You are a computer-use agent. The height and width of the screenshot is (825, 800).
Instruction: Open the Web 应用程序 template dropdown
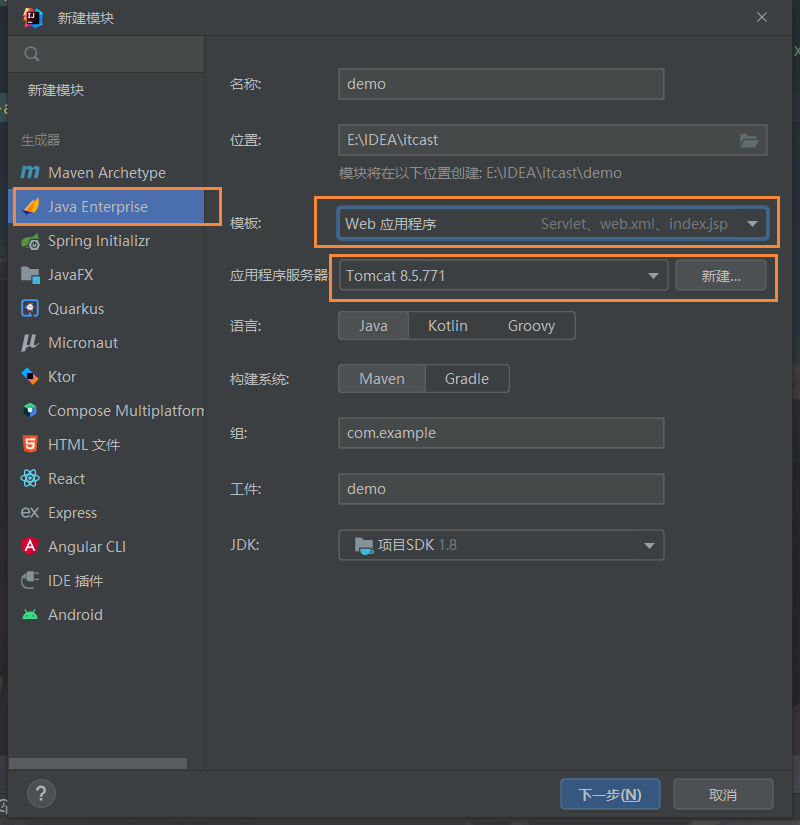pos(752,224)
